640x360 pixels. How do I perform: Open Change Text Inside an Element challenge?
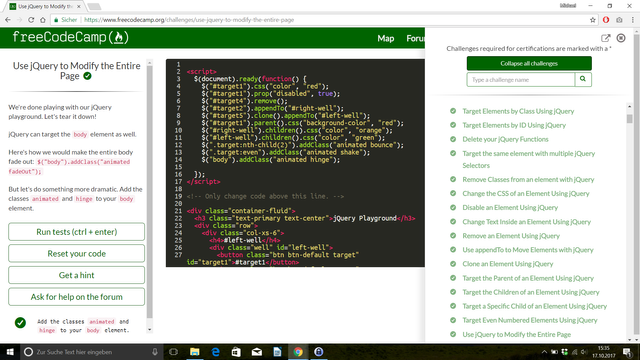527,222
